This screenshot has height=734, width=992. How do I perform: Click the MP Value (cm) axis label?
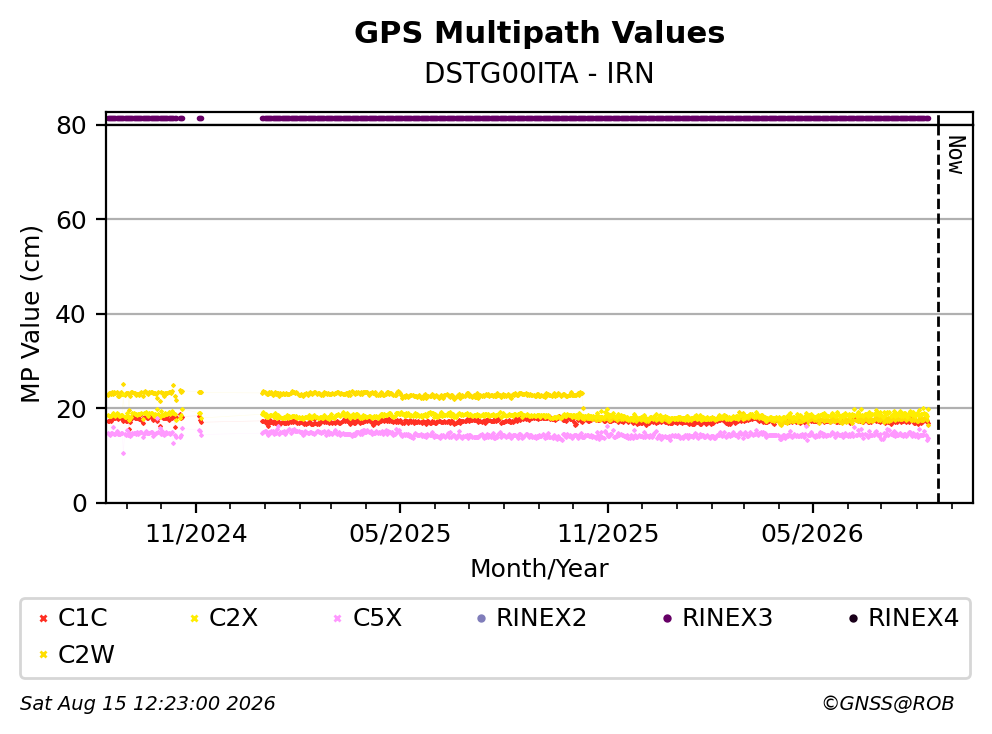(x=30, y=314)
